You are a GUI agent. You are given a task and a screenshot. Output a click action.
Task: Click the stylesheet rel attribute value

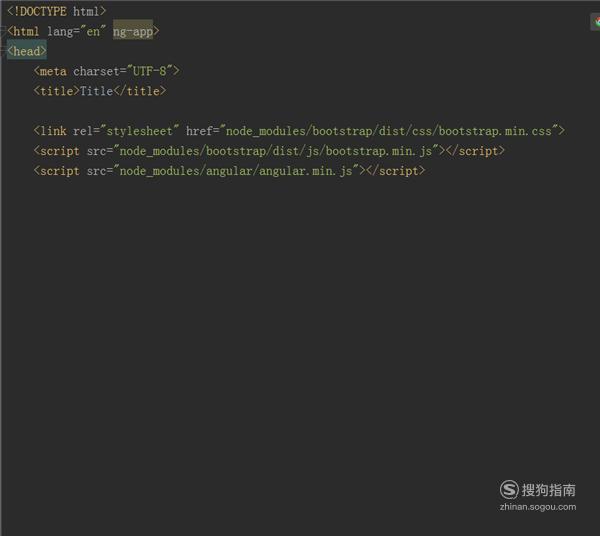click(x=139, y=131)
